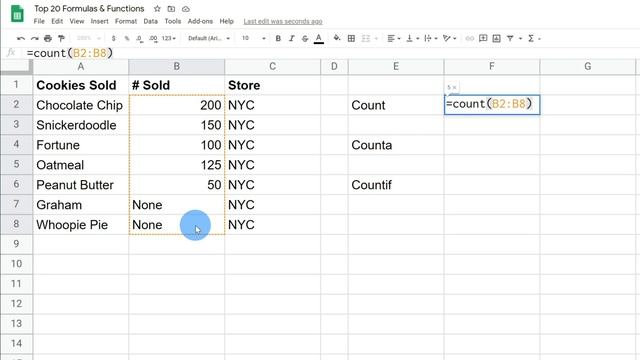Select the Whoopie Pie cell
This screenshot has height=360, width=640.
tap(81, 224)
